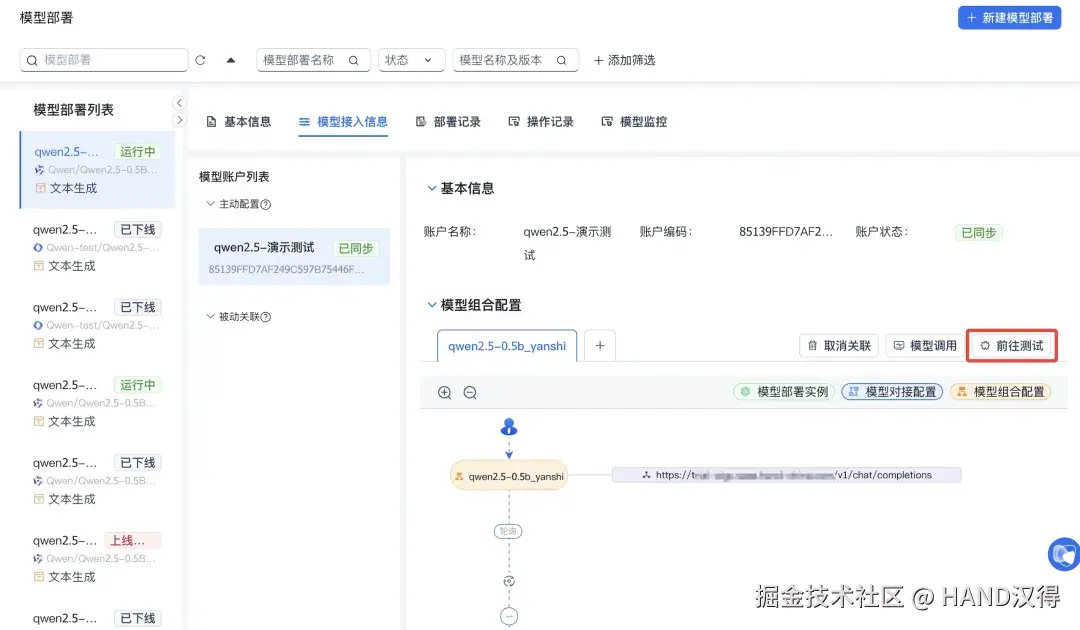Expand the list panel with right chevron
Viewport: 1080px width, 630px height.
point(179,120)
